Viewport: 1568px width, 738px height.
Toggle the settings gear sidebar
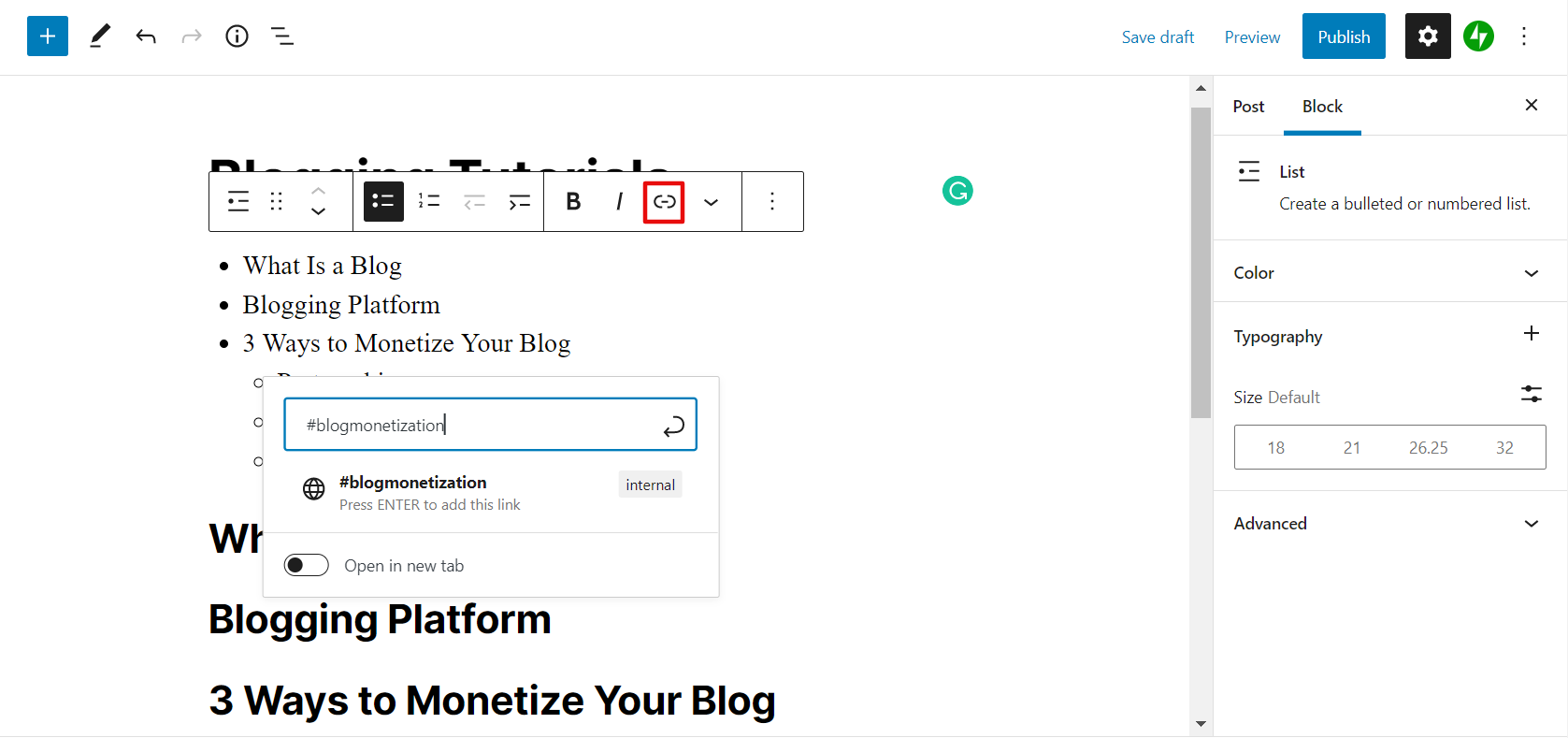1427,36
